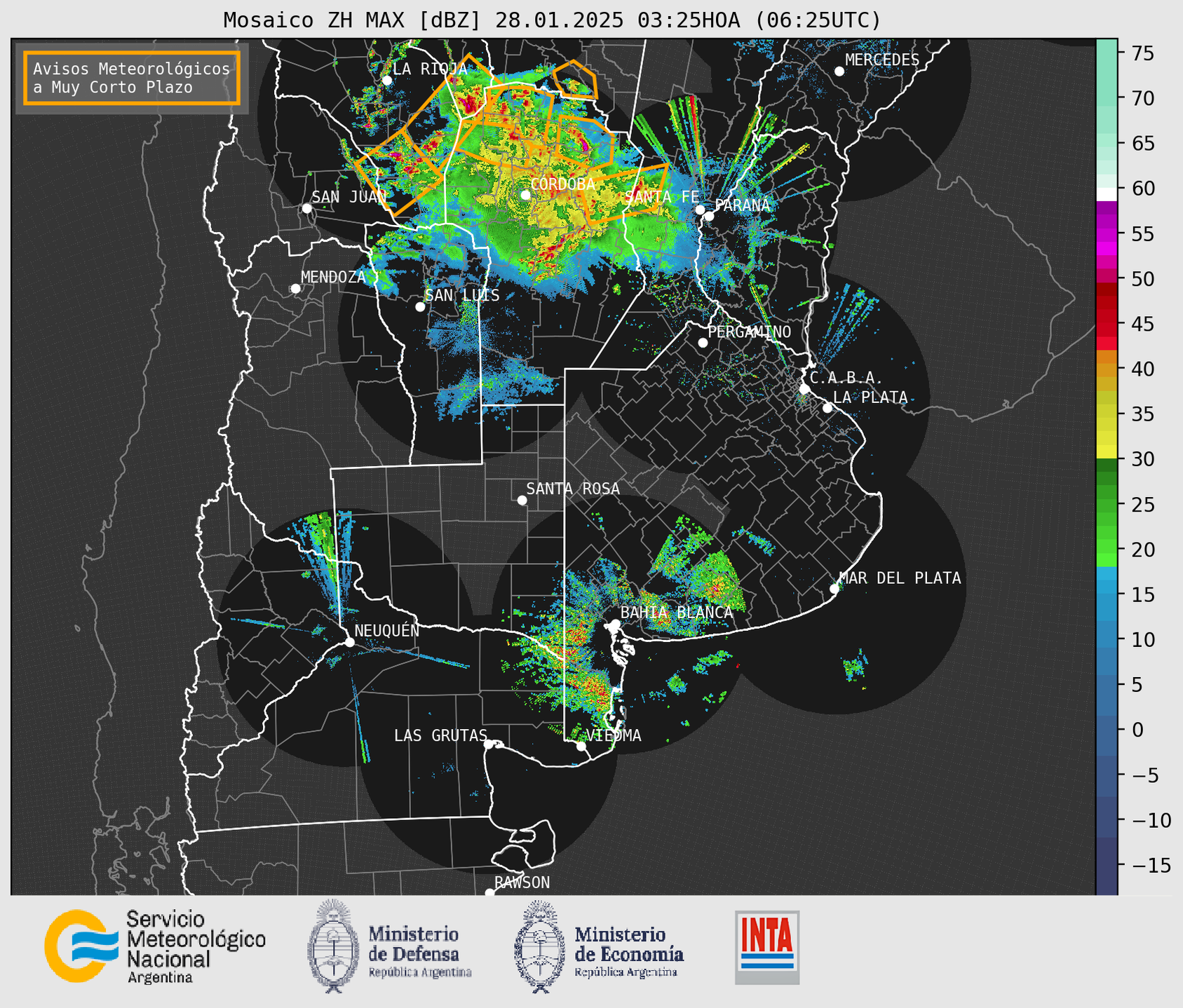
Task: Click the PERGAMINO city marker dot
Action: [x=703, y=343]
